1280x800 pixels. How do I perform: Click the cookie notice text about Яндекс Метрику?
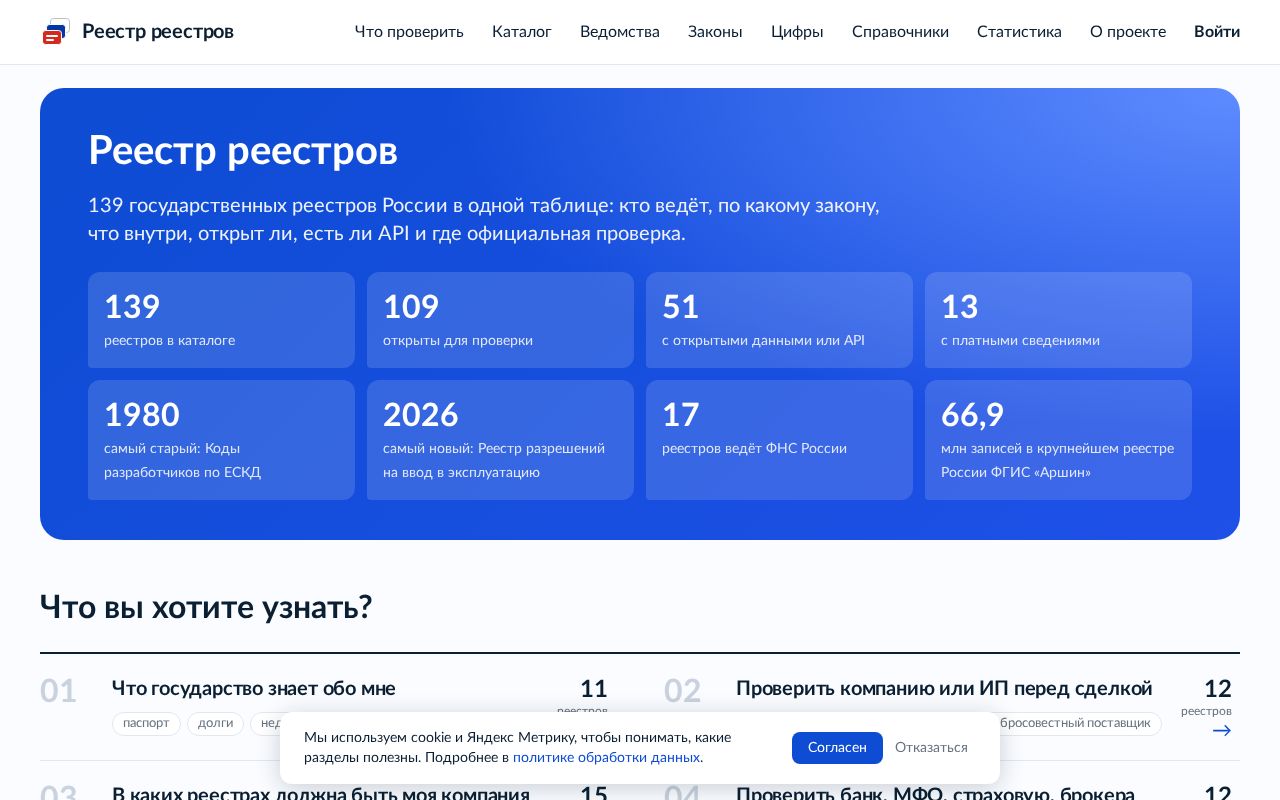point(517,748)
